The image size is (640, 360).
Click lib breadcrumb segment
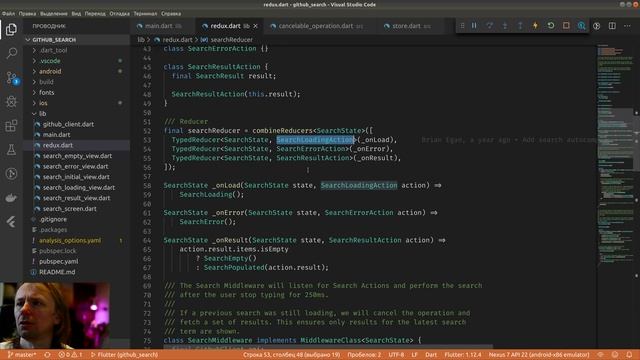point(141,40)
